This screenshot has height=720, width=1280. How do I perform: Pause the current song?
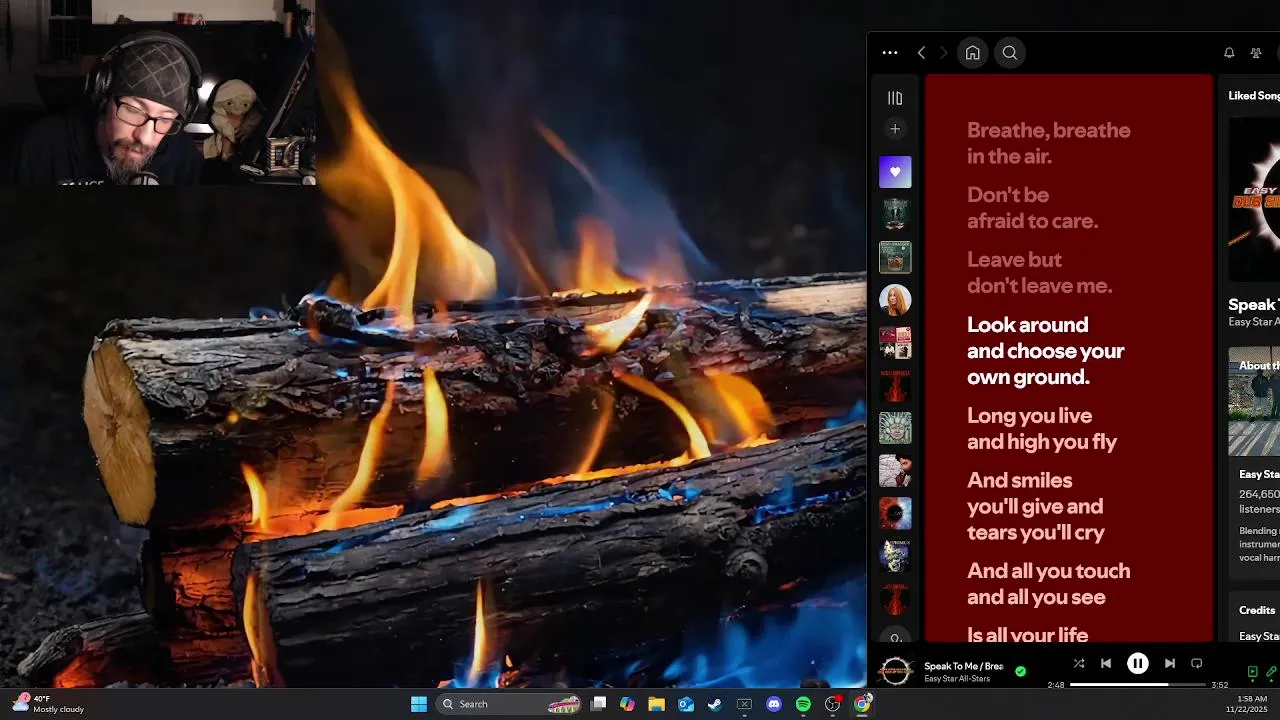pyautogui.click(x=1138, y=663)
